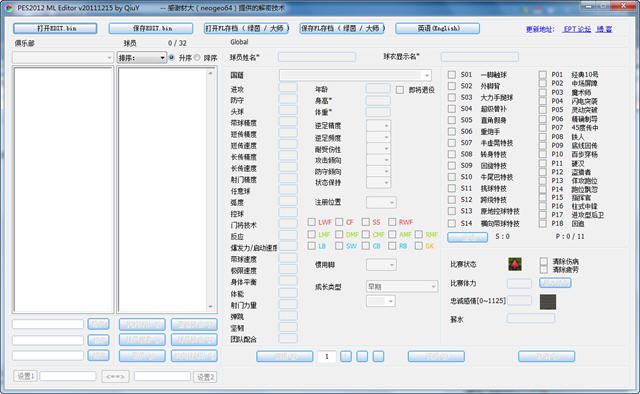Click the 设置2 button
Viewport: 640px width, 394px height.
205,377
